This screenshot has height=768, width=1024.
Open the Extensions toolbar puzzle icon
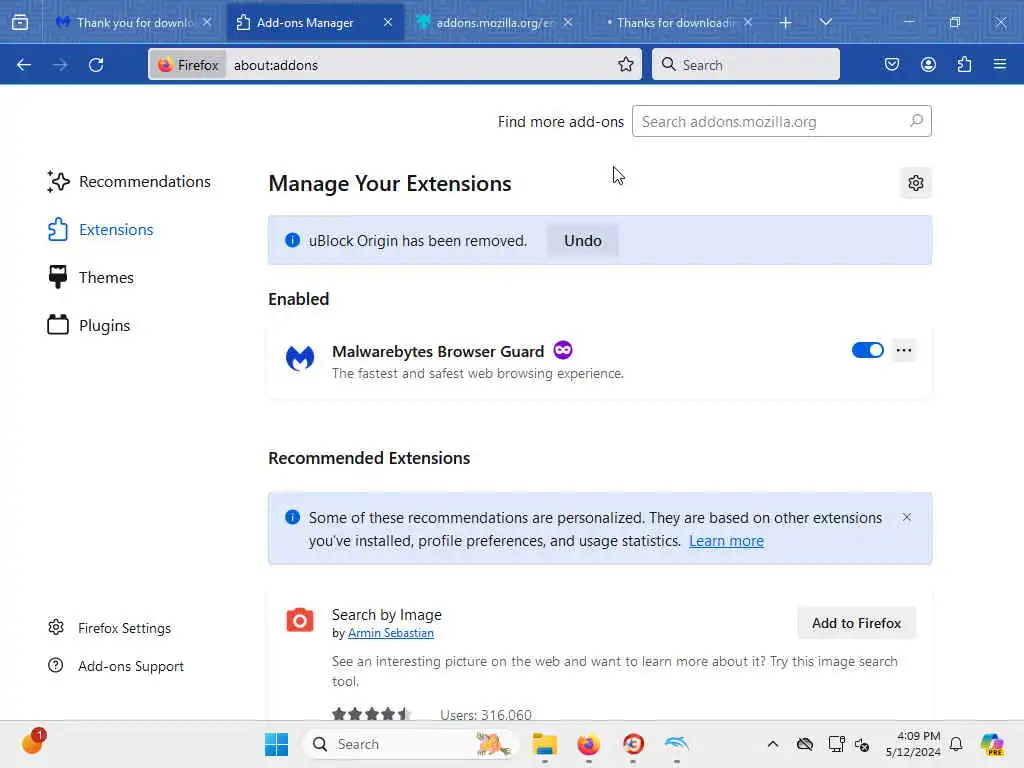964,64
